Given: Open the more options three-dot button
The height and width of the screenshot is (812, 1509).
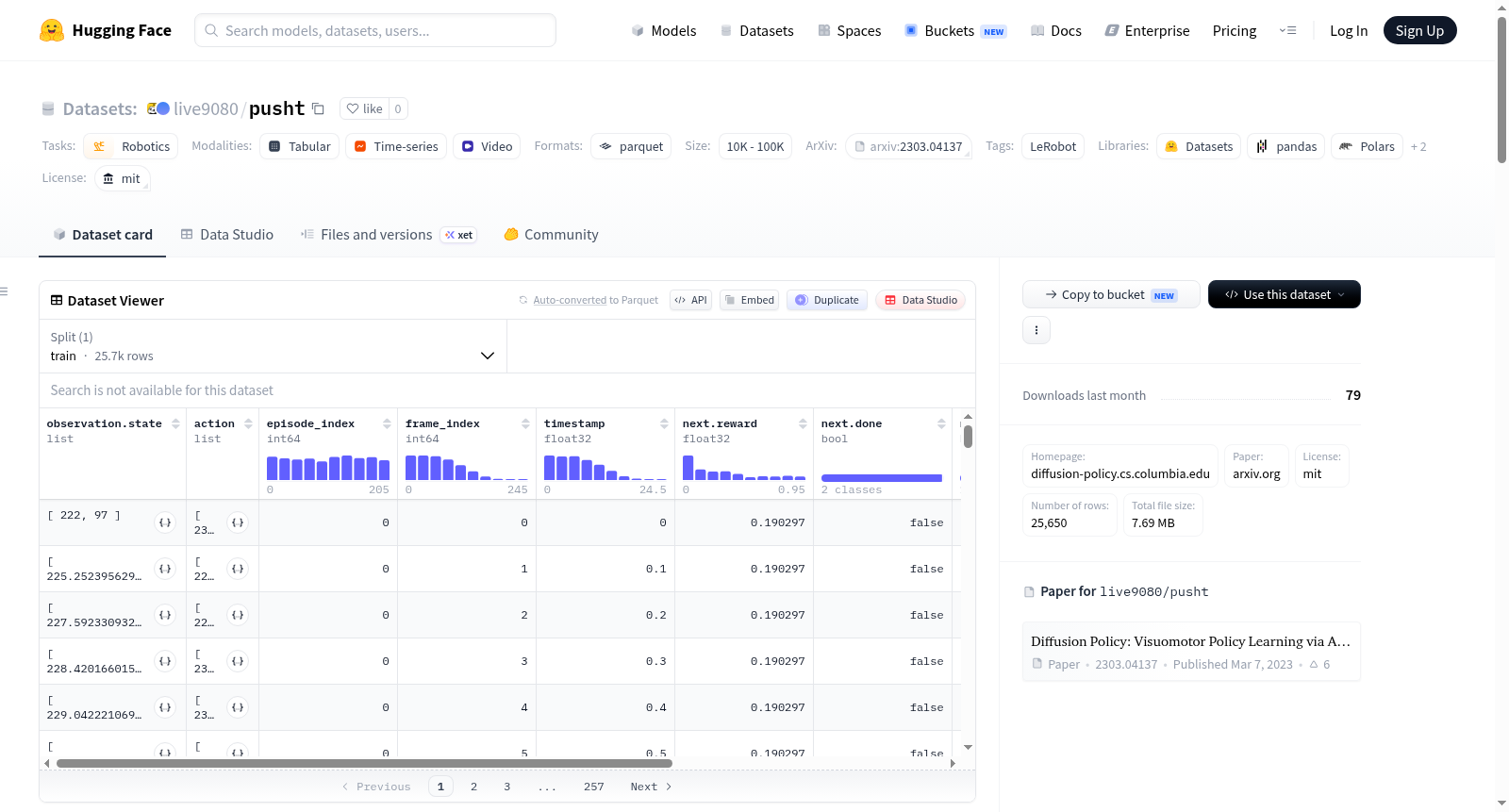Looking at the screenshot, I should click(x=1036, y=330).
